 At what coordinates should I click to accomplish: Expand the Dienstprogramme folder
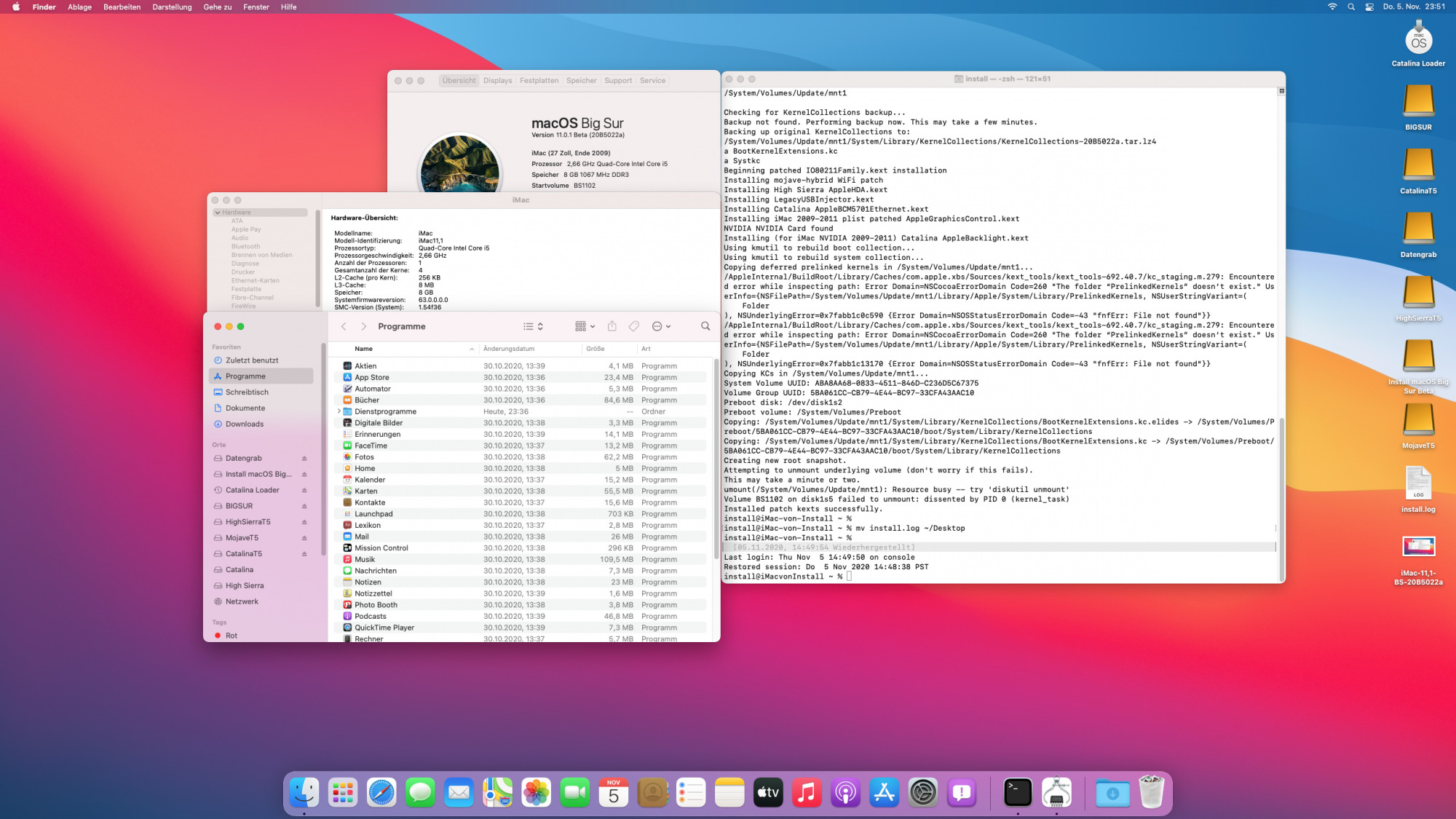pos(339,411)
